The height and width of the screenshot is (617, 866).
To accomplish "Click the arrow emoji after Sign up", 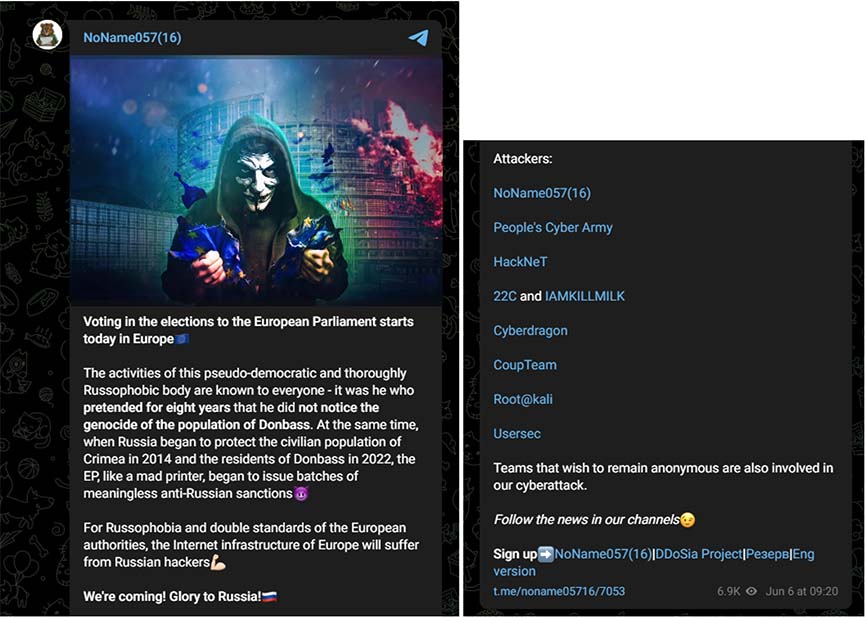I will 546,554.
